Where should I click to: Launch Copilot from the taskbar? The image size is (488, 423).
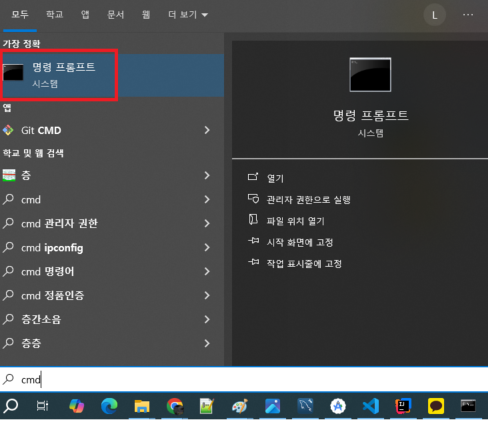click(x=77, y=406)
